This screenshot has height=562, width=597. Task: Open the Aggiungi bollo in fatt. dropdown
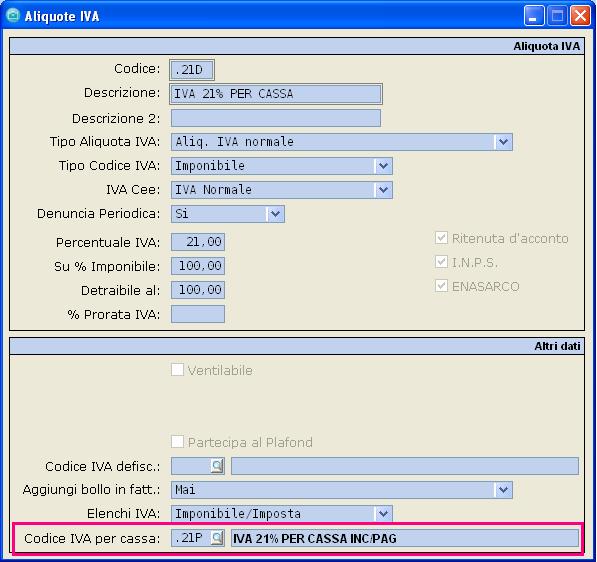point(503,490)
